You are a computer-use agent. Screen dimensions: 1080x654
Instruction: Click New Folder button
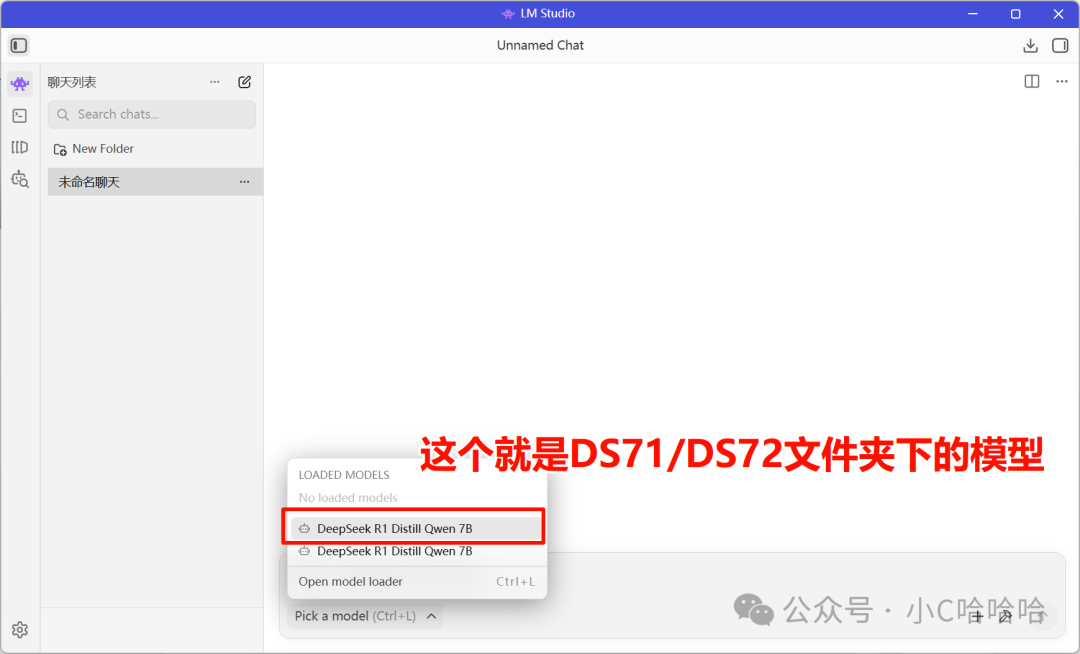(94, 149)
